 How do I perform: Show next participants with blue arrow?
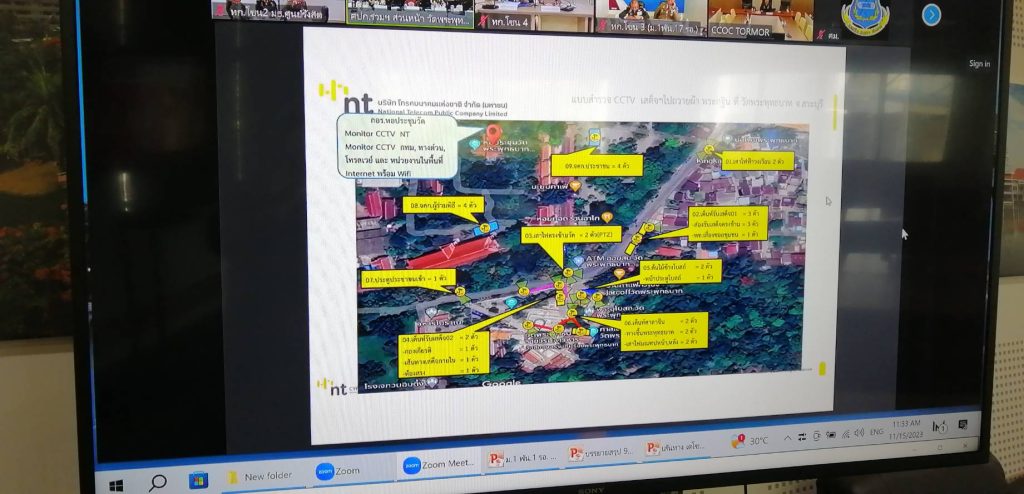(931, 15)
